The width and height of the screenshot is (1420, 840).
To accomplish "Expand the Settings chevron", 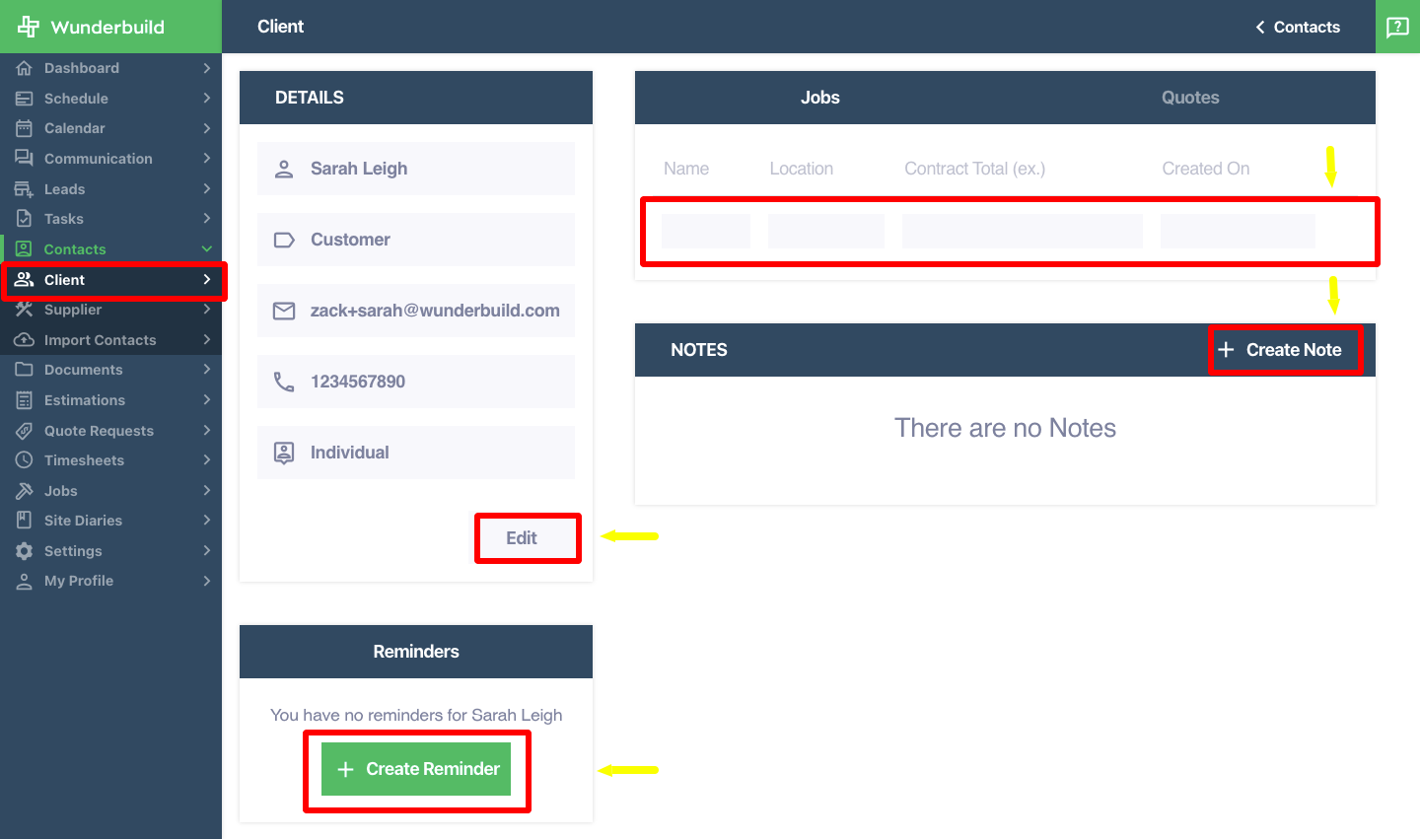I will pyautogui.click(x=207, y=551).
